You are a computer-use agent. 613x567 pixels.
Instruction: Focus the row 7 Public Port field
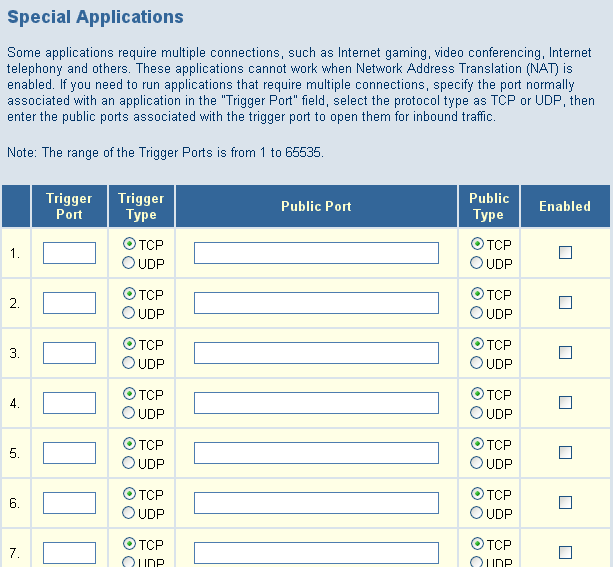pyautogui.click(x=316, y=553)
